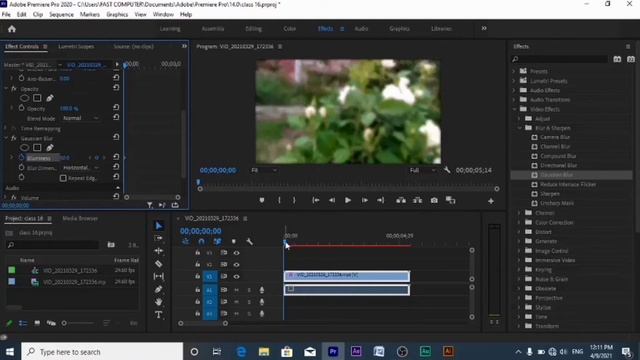Click the Extract button

[418, 200]
